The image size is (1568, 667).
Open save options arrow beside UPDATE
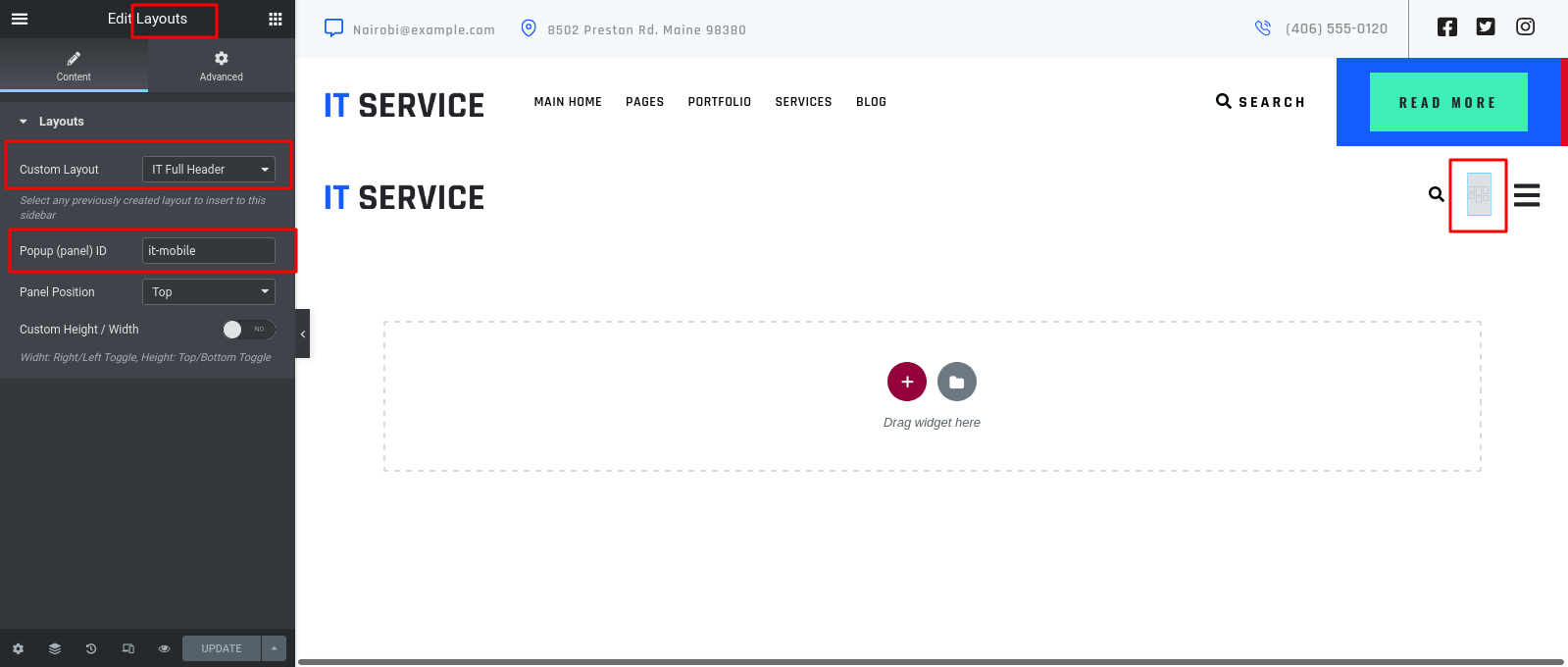point(275,648)
